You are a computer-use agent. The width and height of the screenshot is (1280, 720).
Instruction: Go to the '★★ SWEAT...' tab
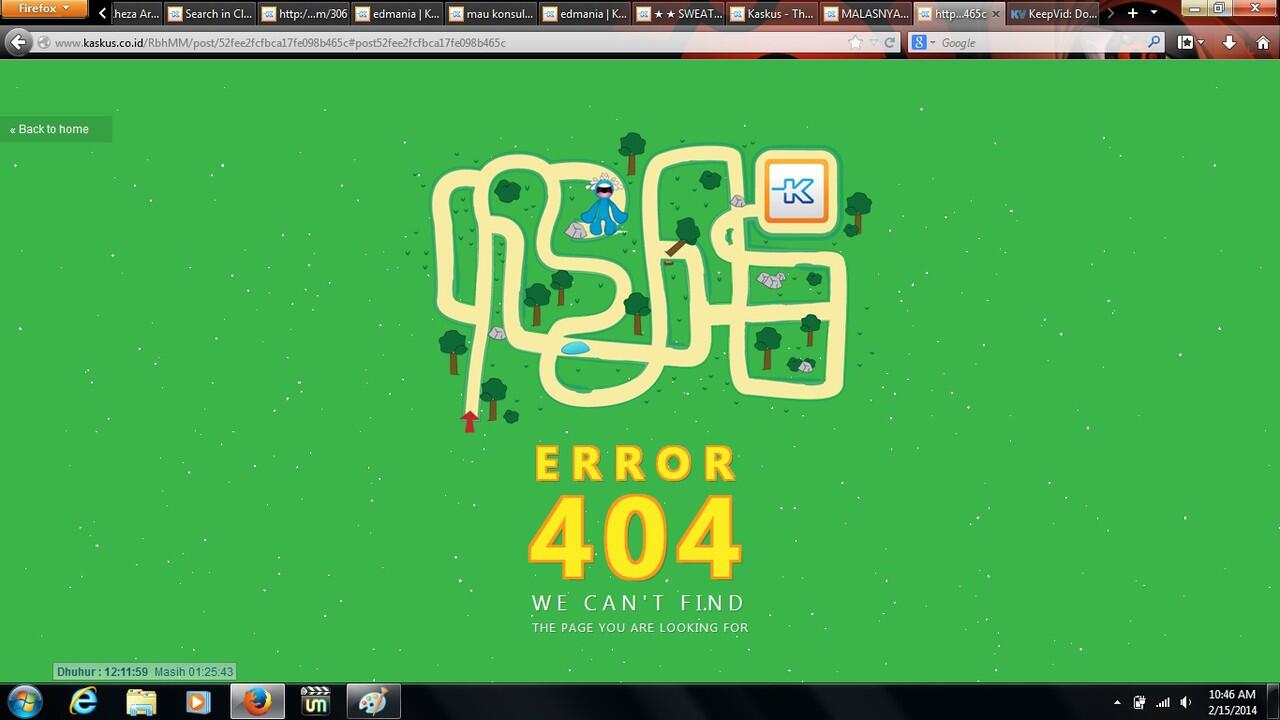[678, 14]
